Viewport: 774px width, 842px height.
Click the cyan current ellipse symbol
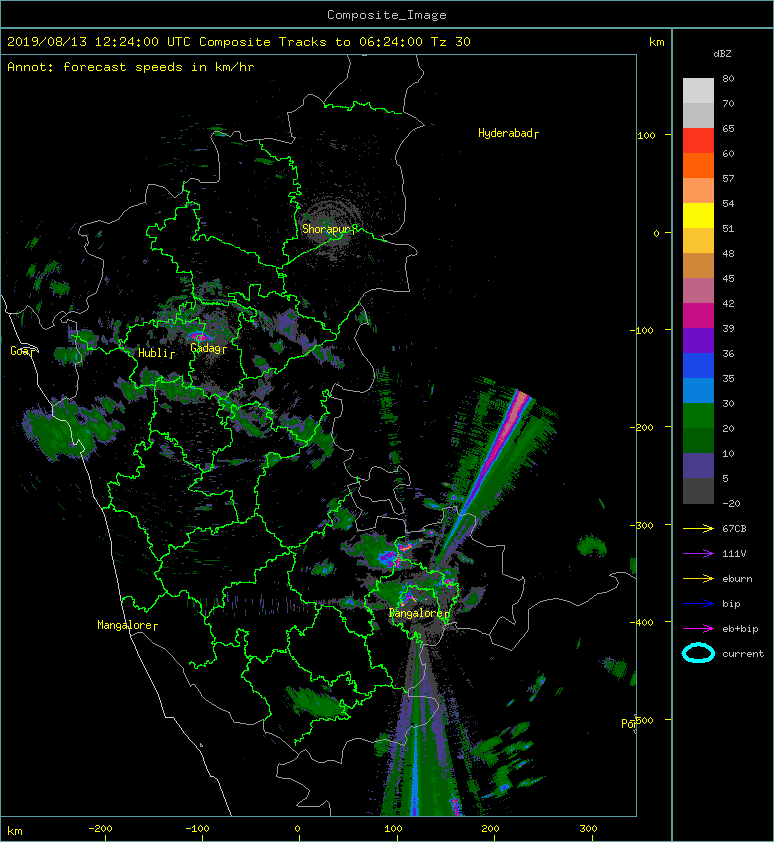698,653
